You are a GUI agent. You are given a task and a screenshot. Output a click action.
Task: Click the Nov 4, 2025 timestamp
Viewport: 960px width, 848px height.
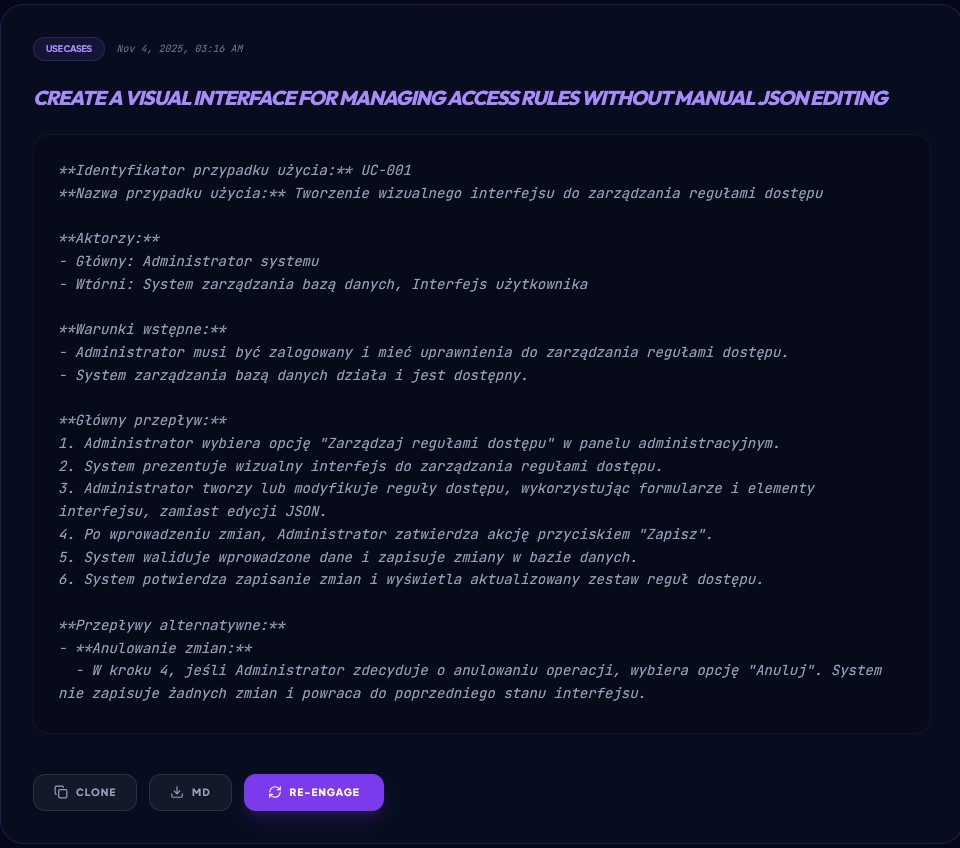click(180, 49)
